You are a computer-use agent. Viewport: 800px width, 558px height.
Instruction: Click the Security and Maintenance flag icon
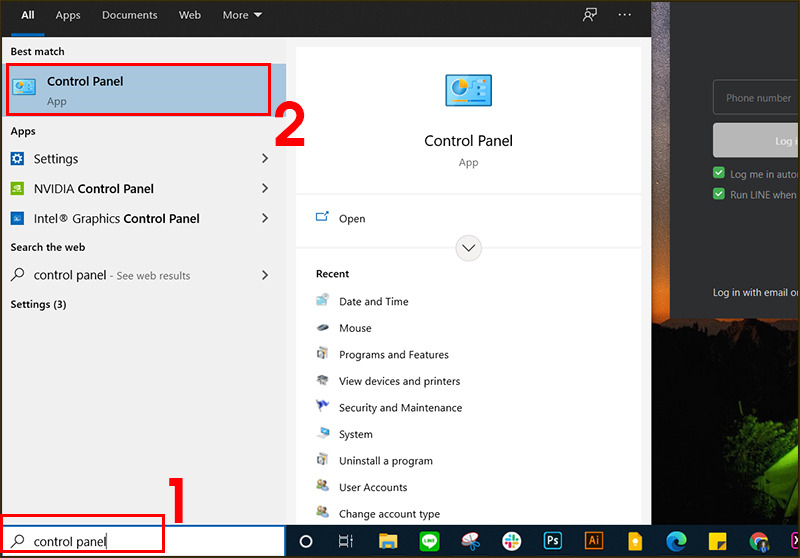322,406
